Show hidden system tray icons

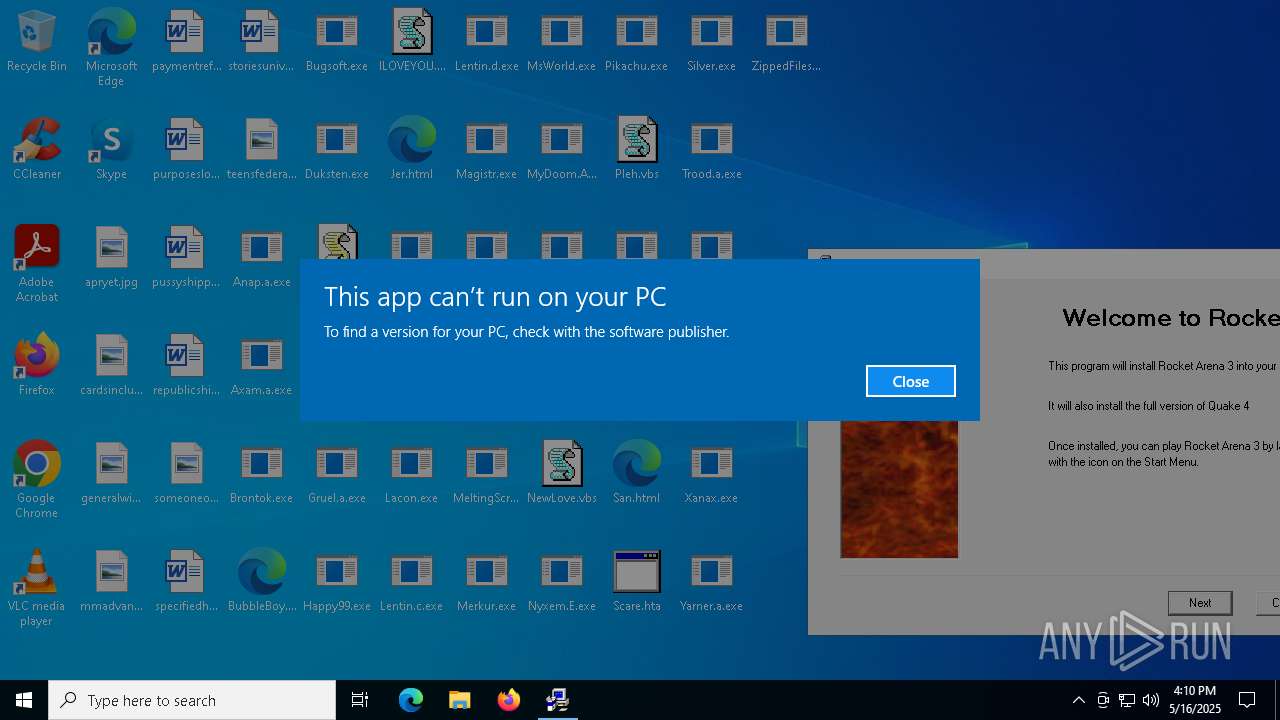pos(1078,700)
